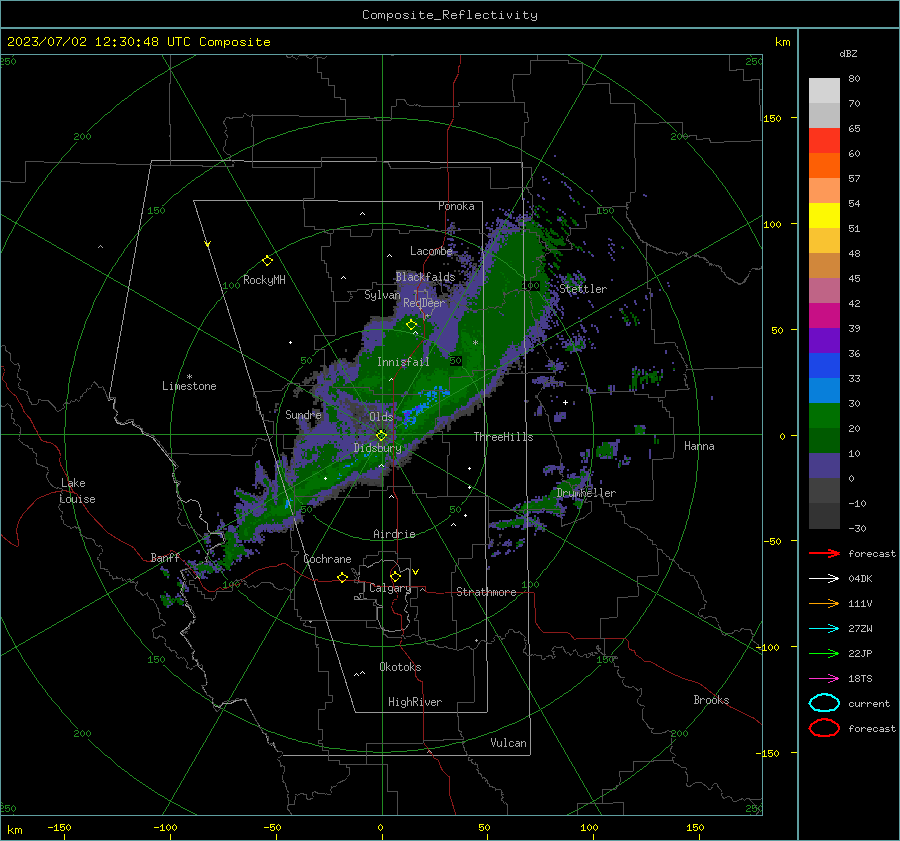Image resolution: width=900 pixels, height=841 pixels.
Task: Click the dBZ scale heading
Action: point(848,53)
